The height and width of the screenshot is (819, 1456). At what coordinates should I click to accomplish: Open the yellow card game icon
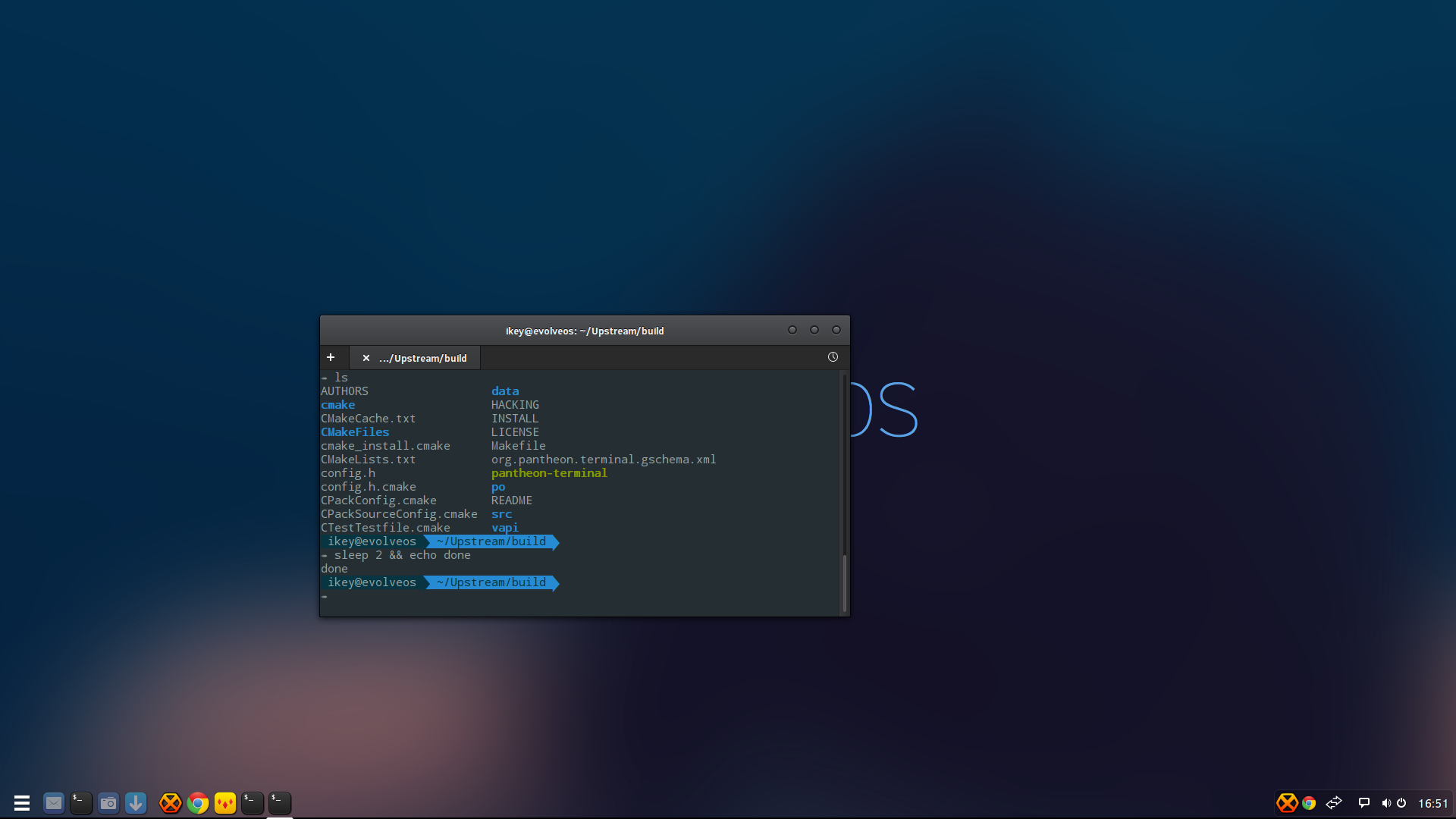(225, 802)
